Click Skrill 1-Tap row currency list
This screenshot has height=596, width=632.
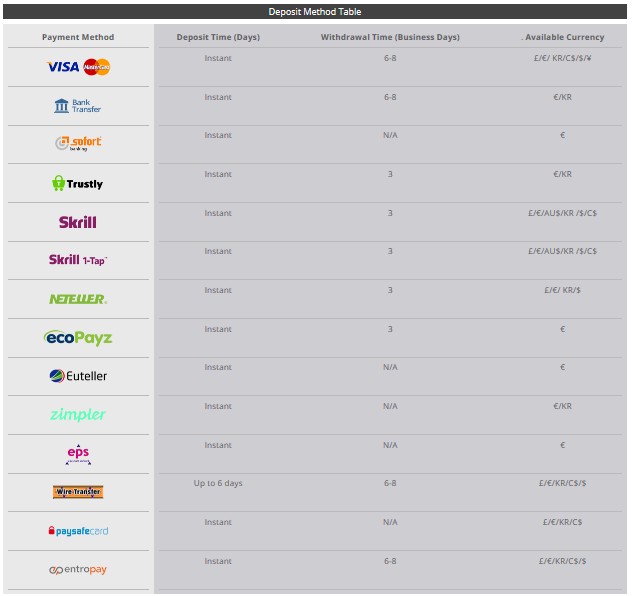tap(563, 251)
